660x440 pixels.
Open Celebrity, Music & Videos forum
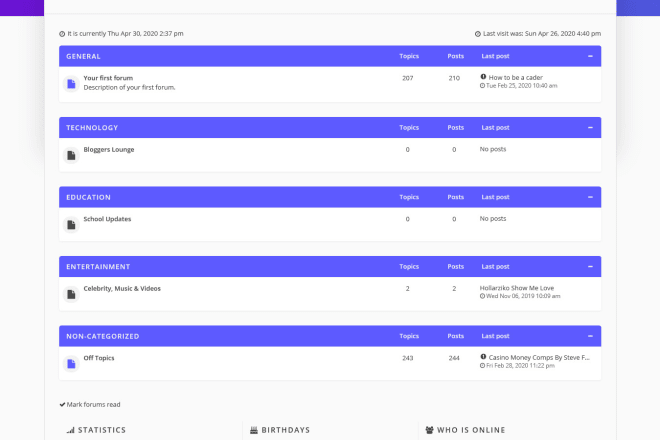(122, 288)
